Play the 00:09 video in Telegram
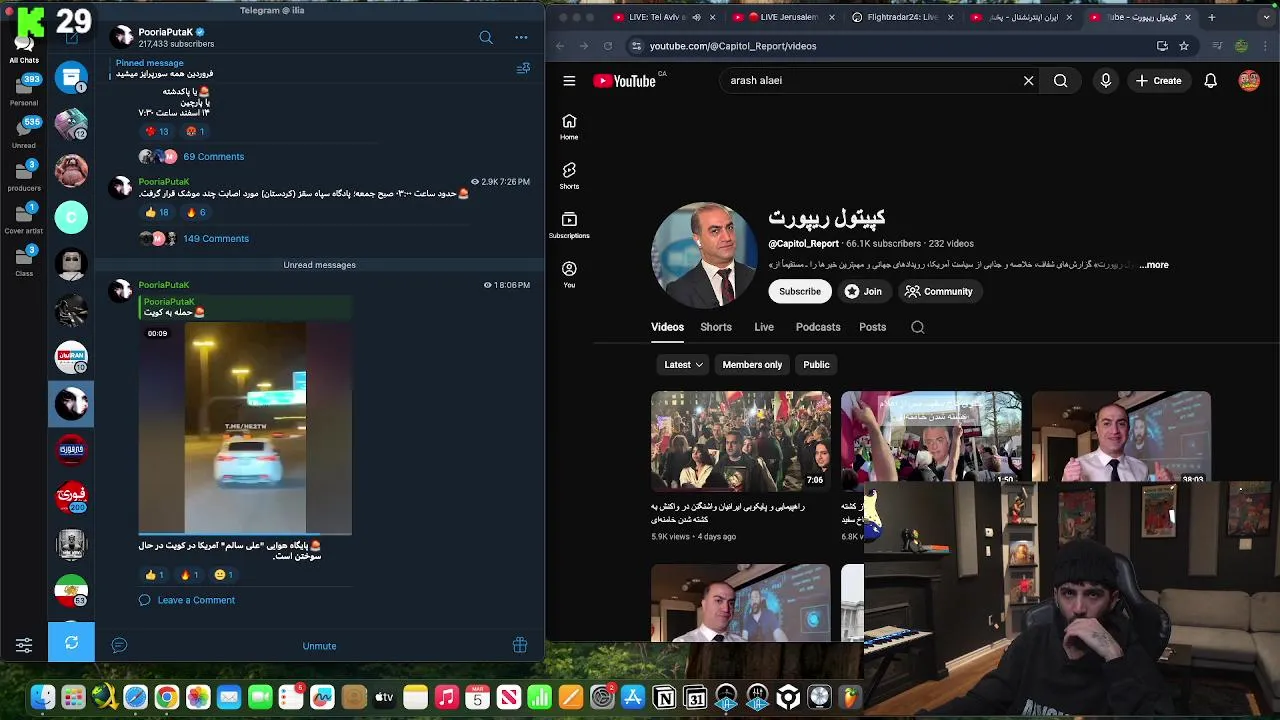This screenshot has width=1280, height=720. click(x=245, y=428)
